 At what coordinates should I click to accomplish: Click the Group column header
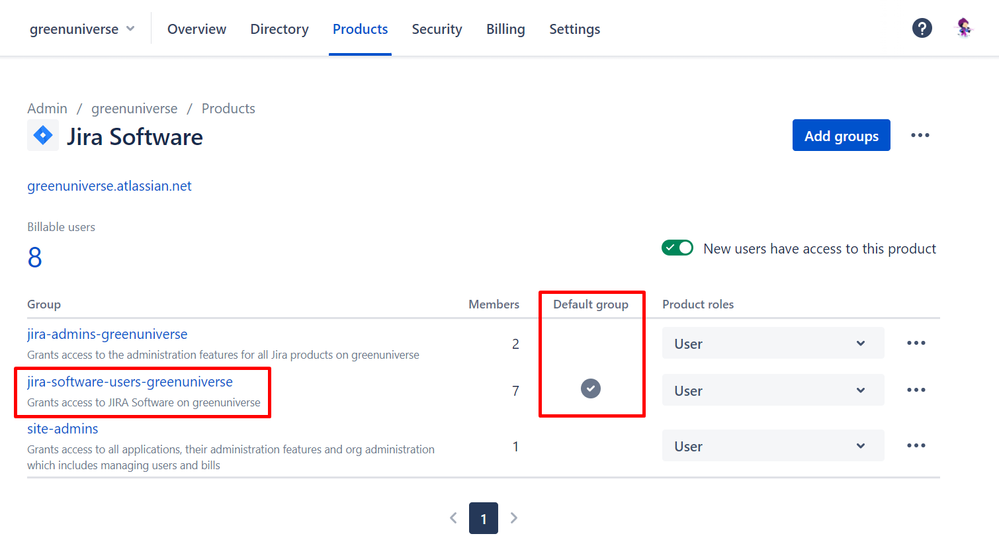[44, 304]
